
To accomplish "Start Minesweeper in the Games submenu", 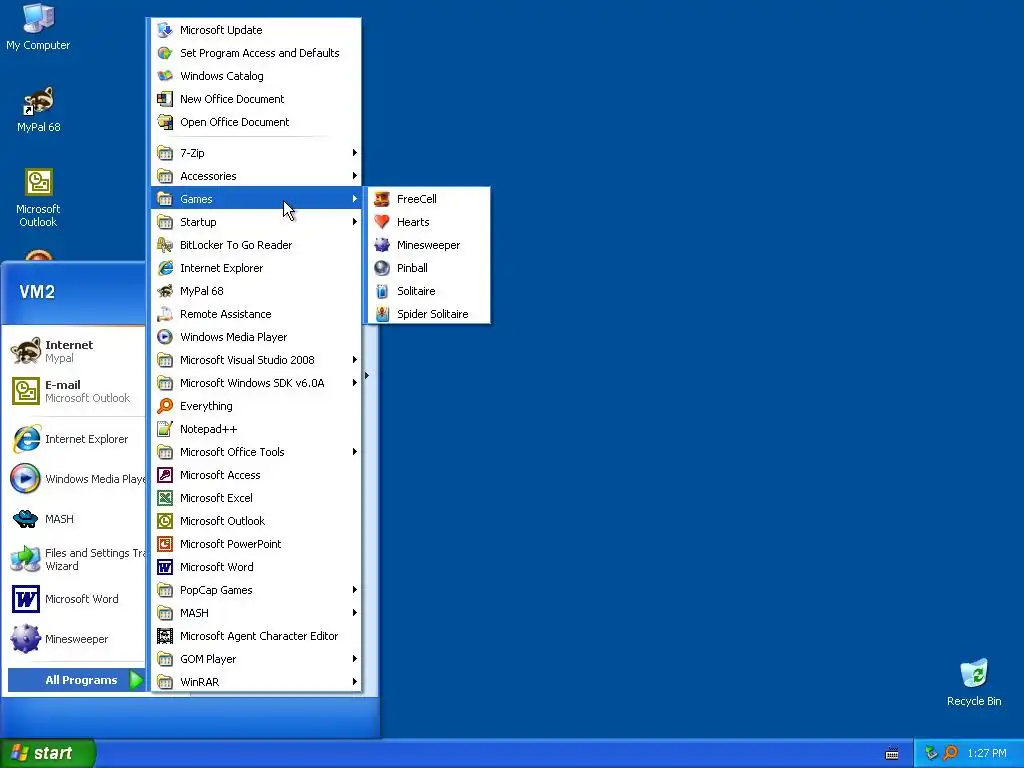I will click(x=428, y=245).
